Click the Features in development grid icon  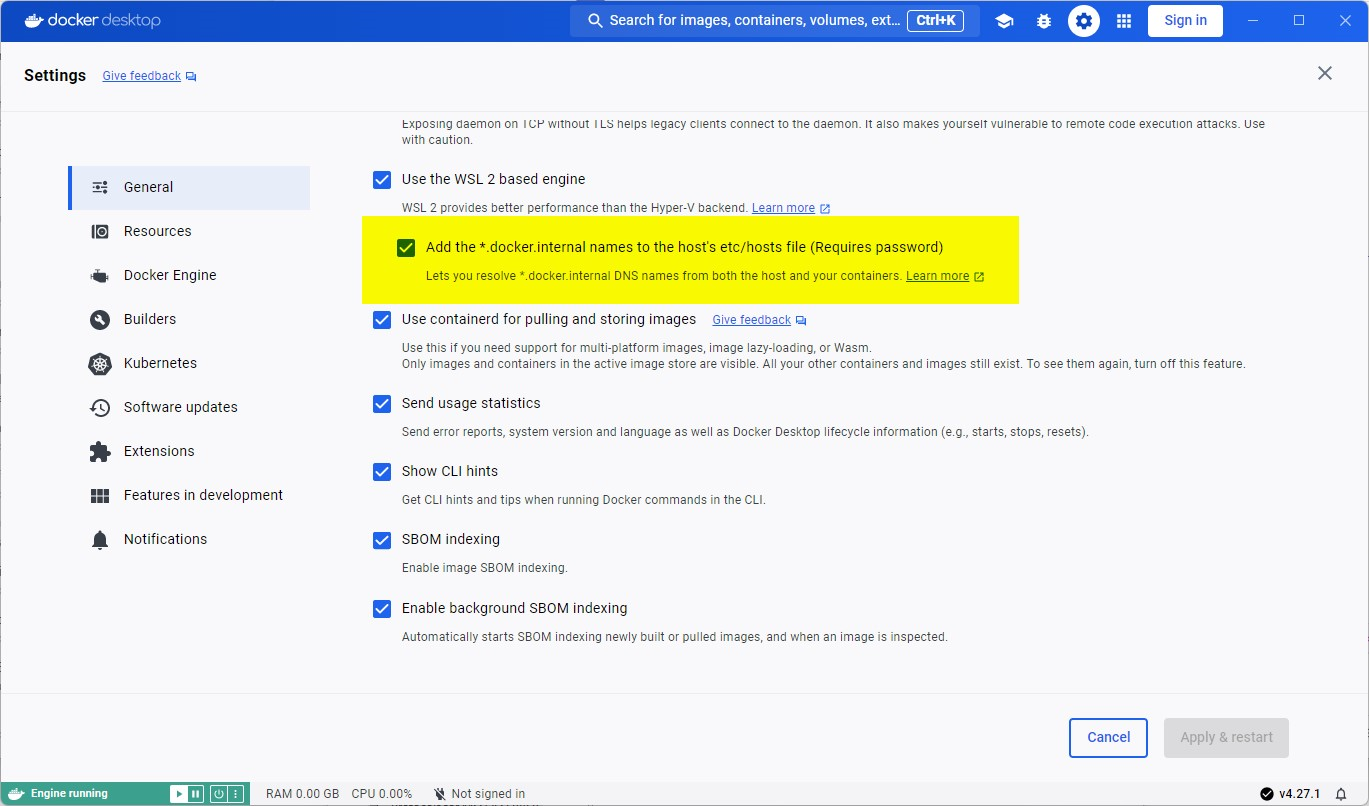click(x=100, y=495)
